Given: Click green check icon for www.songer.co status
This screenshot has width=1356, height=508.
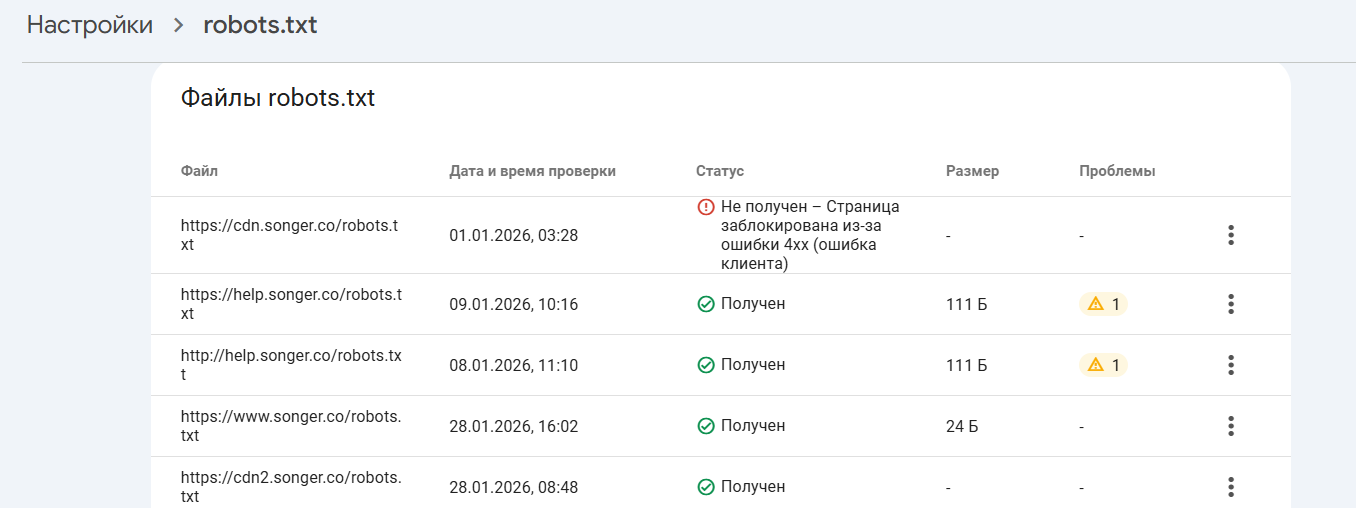Looking at the screenshot, I should pos(706,426).
